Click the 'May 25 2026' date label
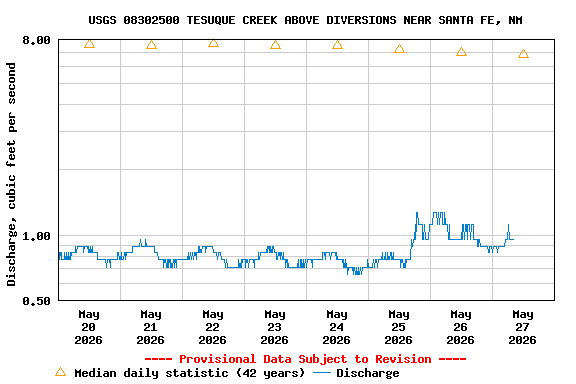 click(399, 327)
